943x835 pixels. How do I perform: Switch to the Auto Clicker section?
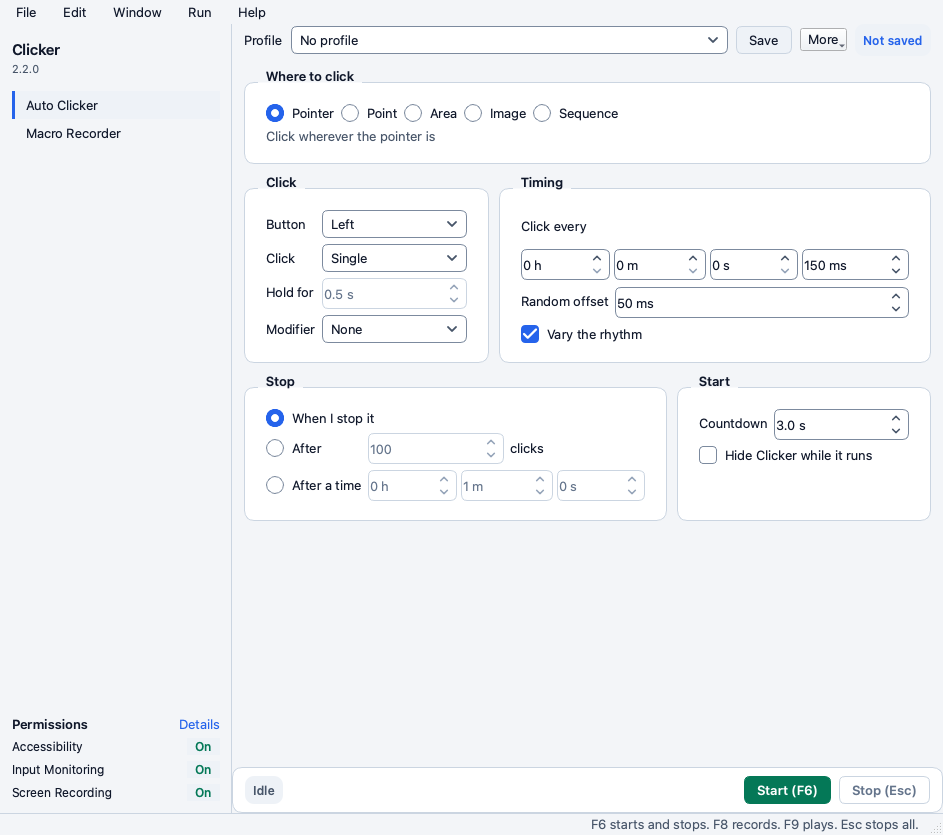pos(116,105)
